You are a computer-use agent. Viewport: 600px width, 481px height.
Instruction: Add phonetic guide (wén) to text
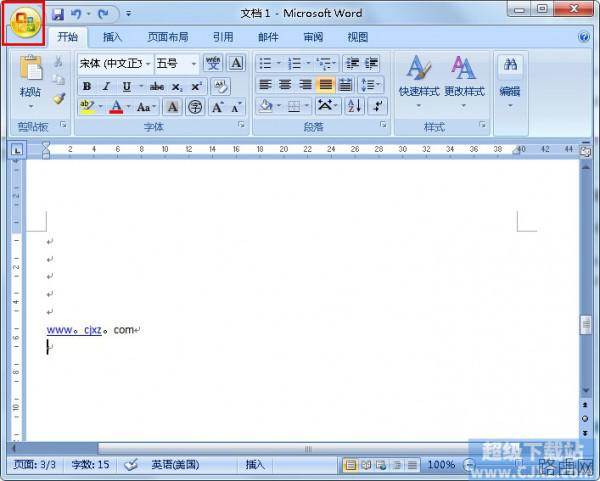click(x=213, y=63)
